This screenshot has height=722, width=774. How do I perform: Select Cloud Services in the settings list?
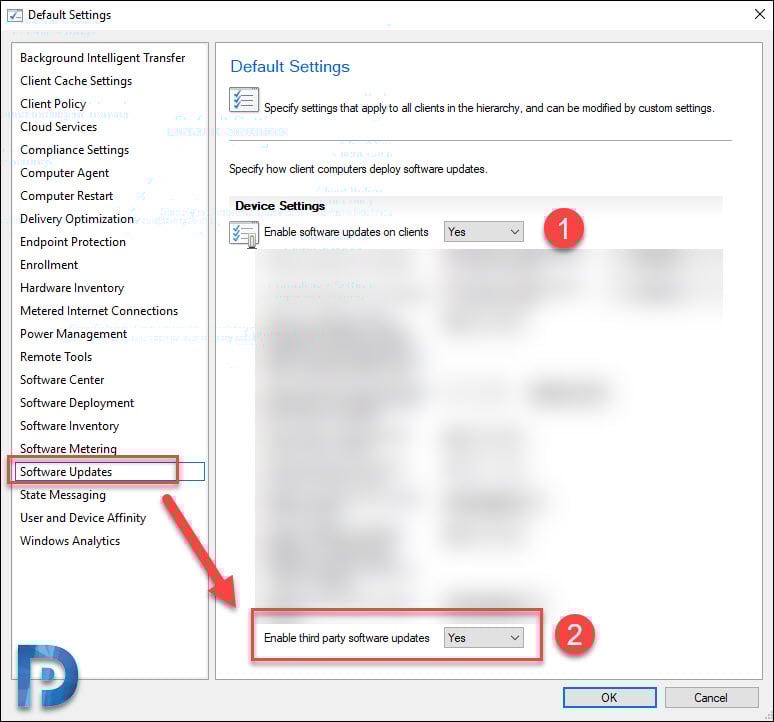click(59, 127)
